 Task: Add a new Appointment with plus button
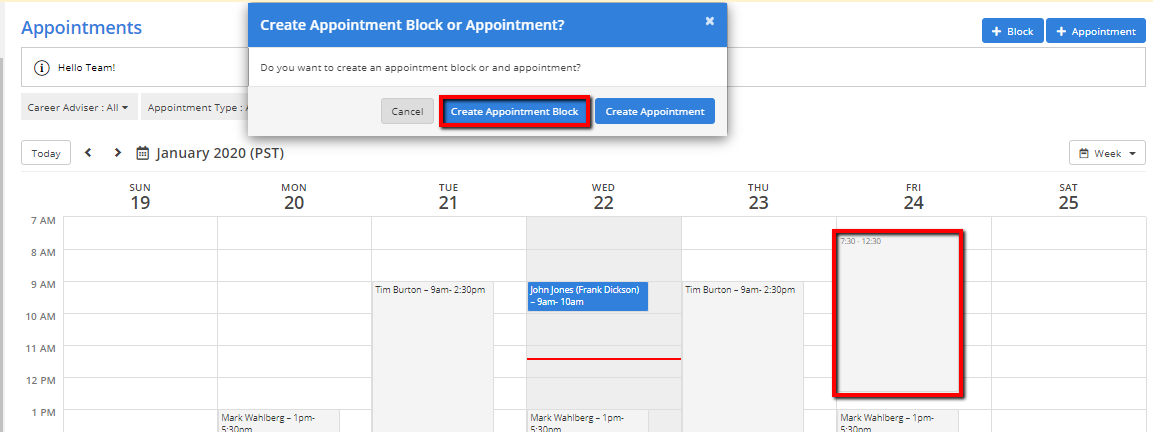(1095, 31)
